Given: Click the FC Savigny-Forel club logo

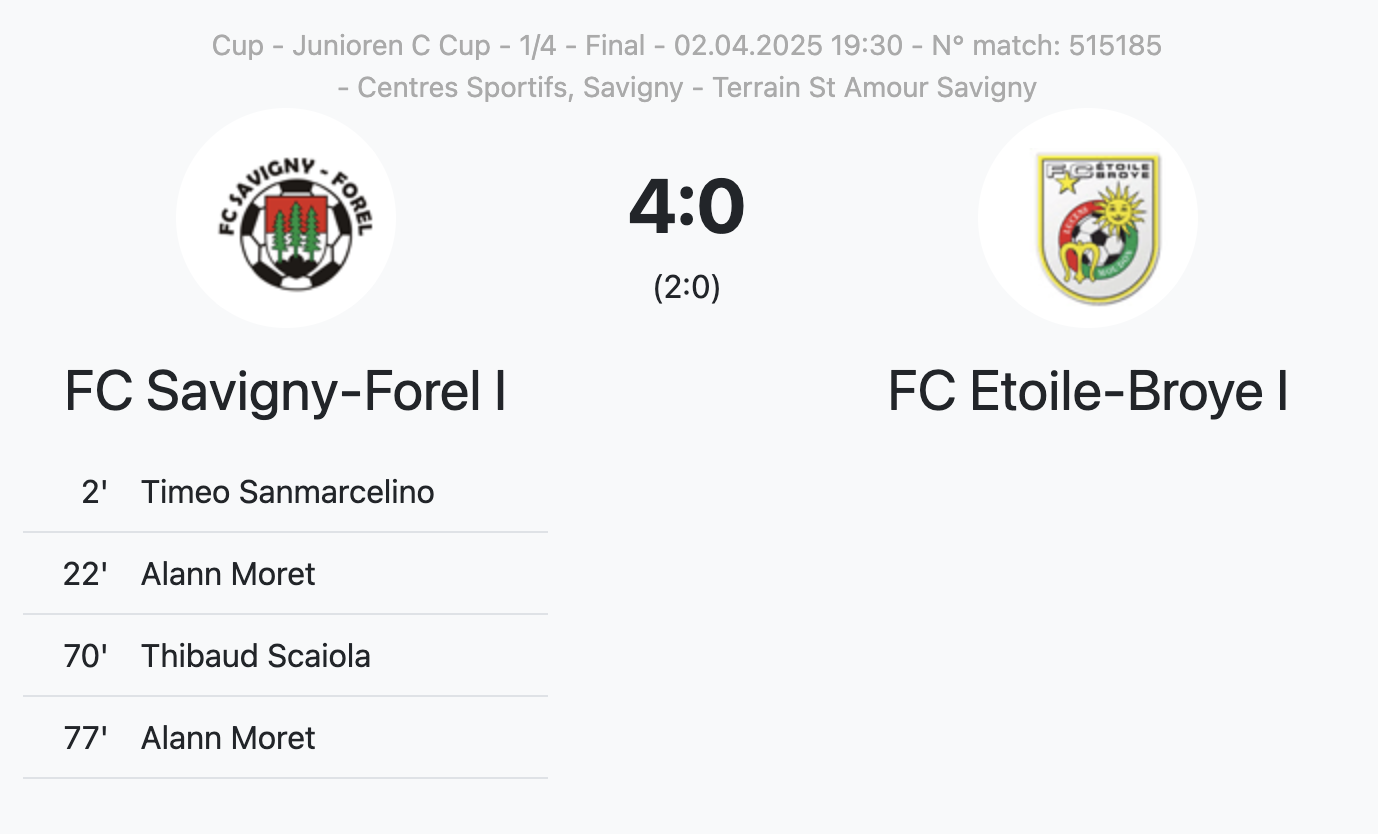Looking at the screenshot, I should (x=286, y=218).
